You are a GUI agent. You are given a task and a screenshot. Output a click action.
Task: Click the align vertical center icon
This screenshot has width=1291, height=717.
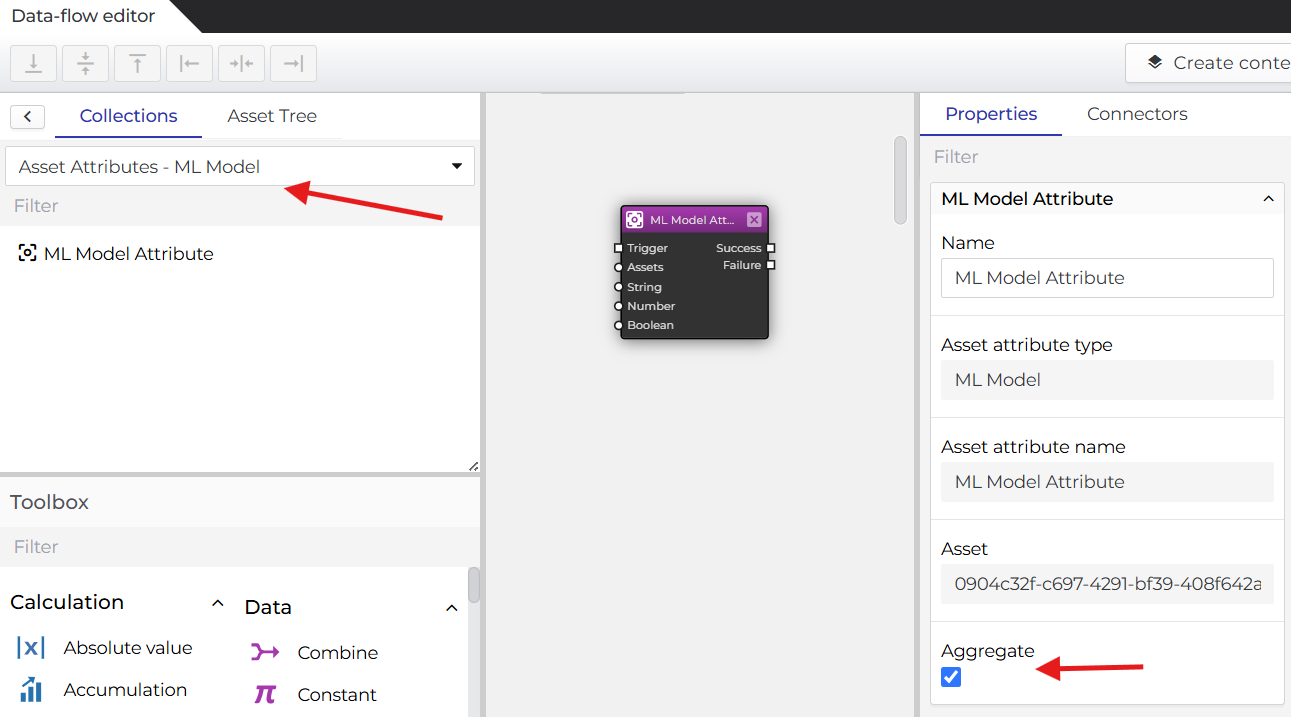pyautogui.click(x=85, y=63)
